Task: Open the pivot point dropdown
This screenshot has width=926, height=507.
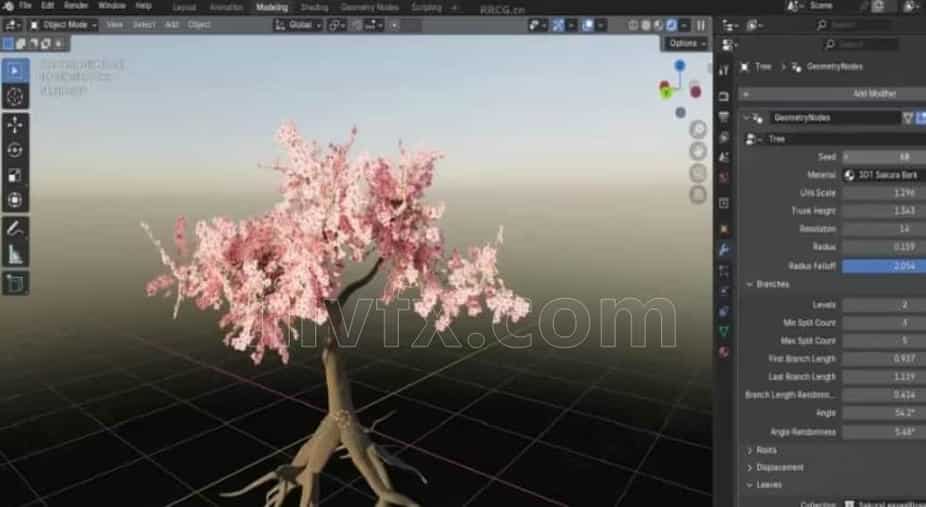Action: point(337,25)
